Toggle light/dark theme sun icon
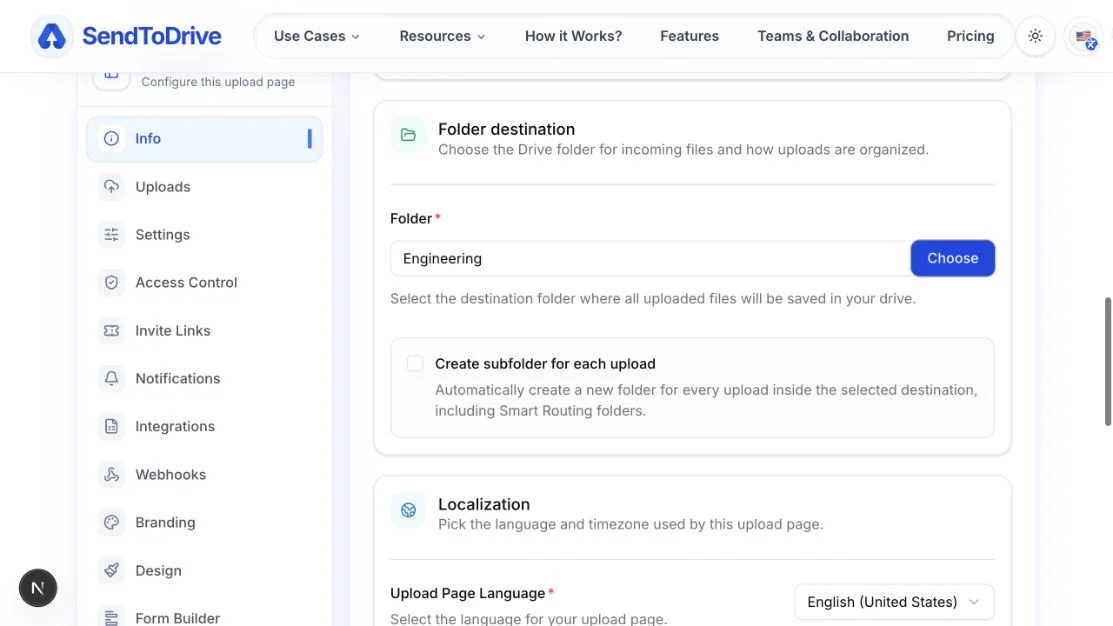This screenshot has height=626, width=1113. [x=1035, y=36]
